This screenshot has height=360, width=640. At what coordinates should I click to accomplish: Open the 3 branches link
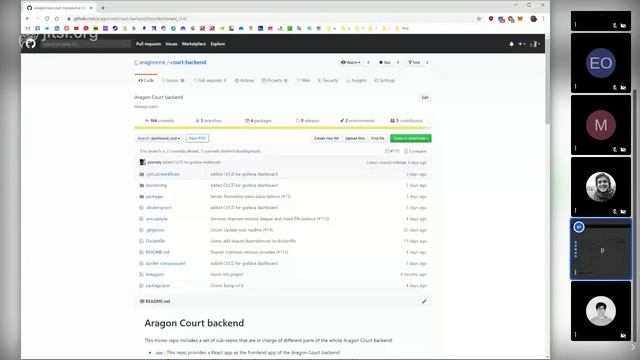click(208, 121)
